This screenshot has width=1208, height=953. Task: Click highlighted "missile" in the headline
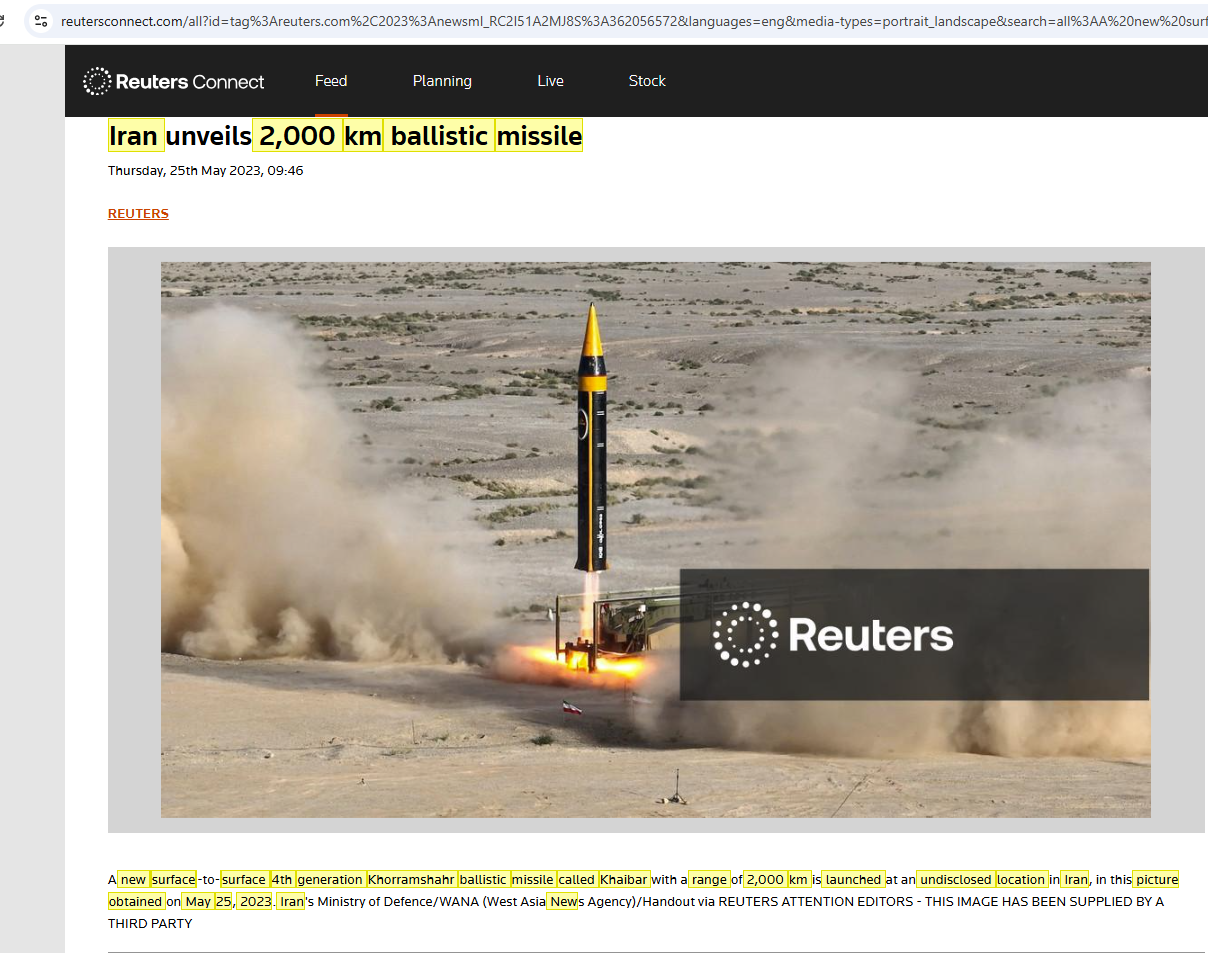539,136
